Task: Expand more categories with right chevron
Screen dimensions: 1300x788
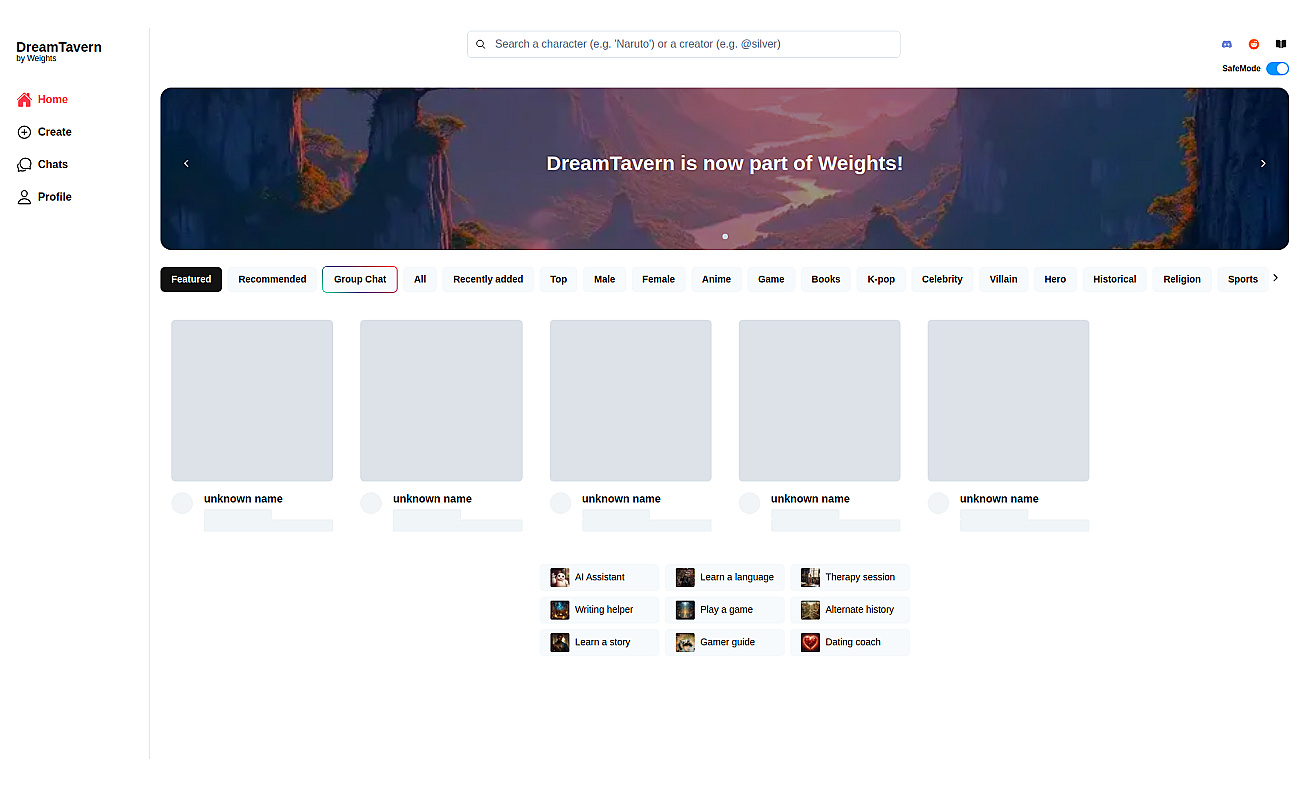Action: (x=1275, y=278)
